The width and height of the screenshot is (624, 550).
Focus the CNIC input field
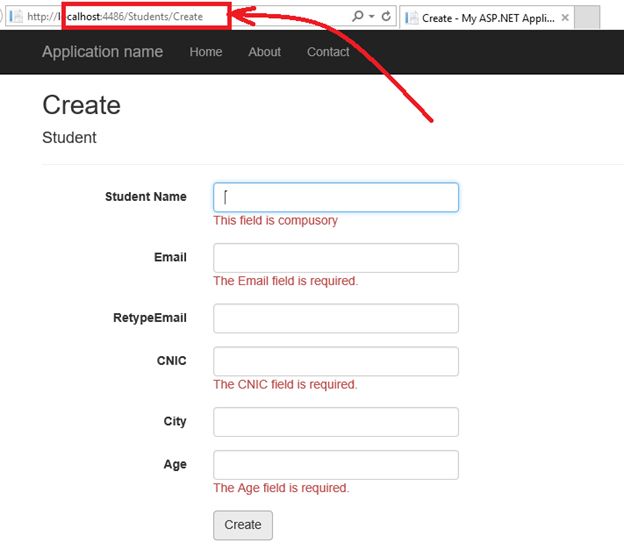click(336, 361)
